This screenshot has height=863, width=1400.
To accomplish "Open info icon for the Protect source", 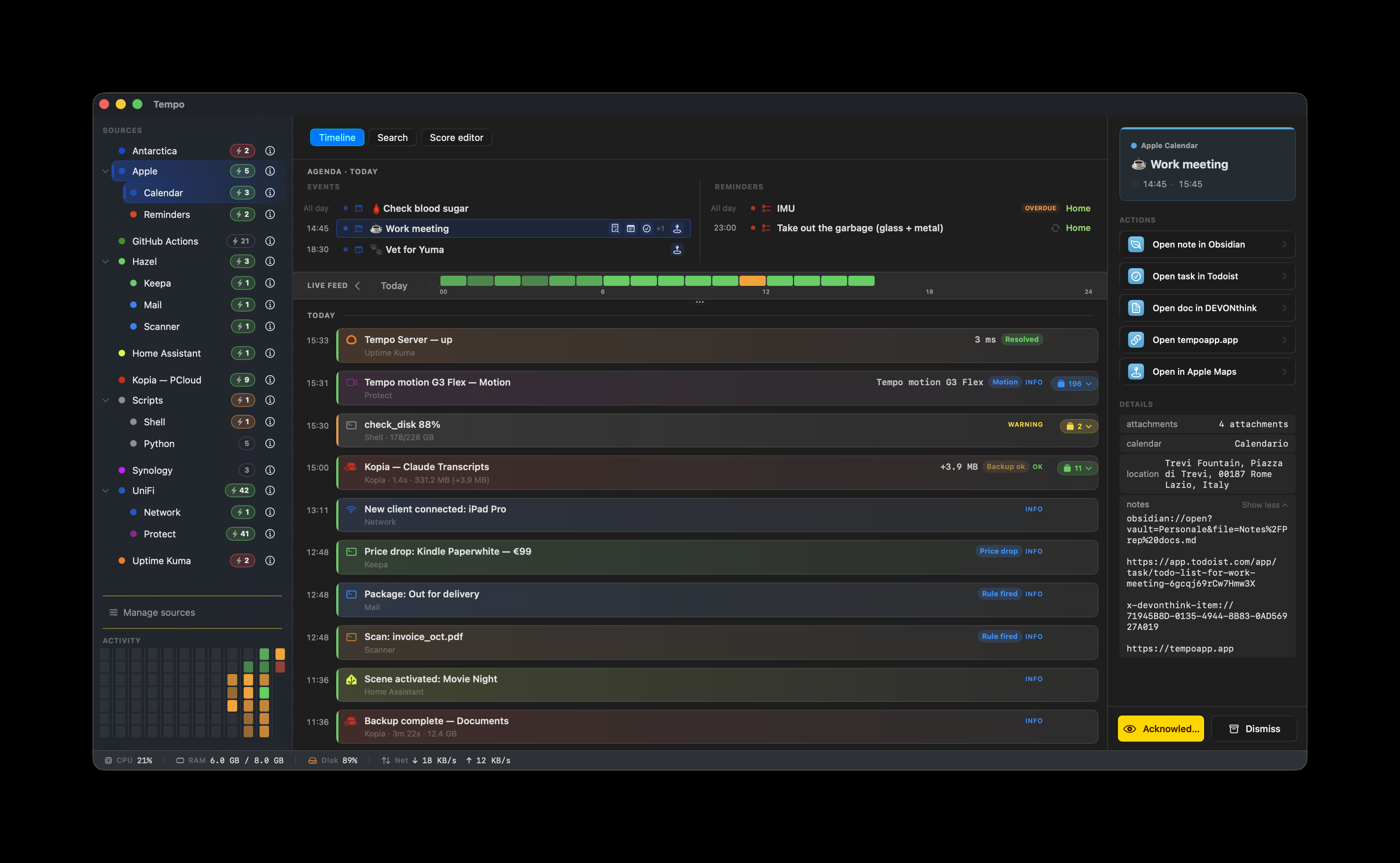I will (x=270, y=534).
